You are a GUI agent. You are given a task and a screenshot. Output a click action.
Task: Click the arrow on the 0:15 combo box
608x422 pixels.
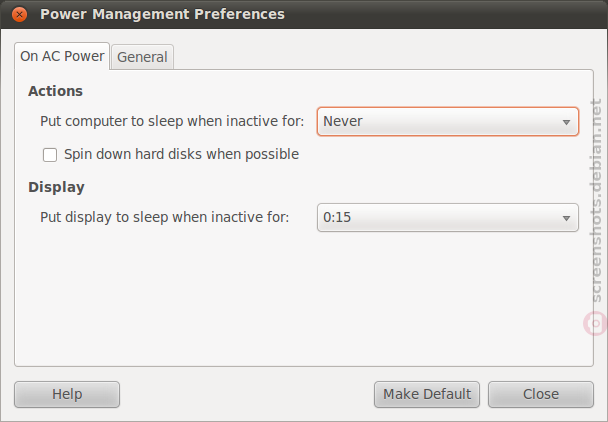click(x=566, y=218)
